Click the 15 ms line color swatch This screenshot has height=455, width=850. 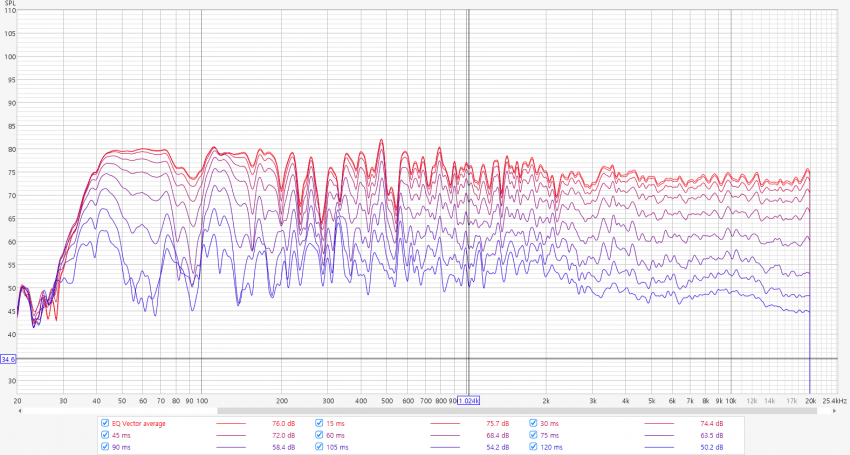445,423
